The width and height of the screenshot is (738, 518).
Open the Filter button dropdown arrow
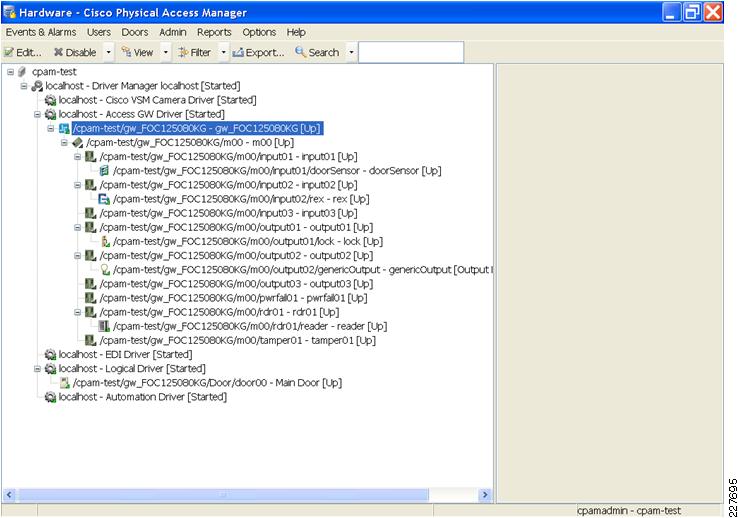pos(224,52)
